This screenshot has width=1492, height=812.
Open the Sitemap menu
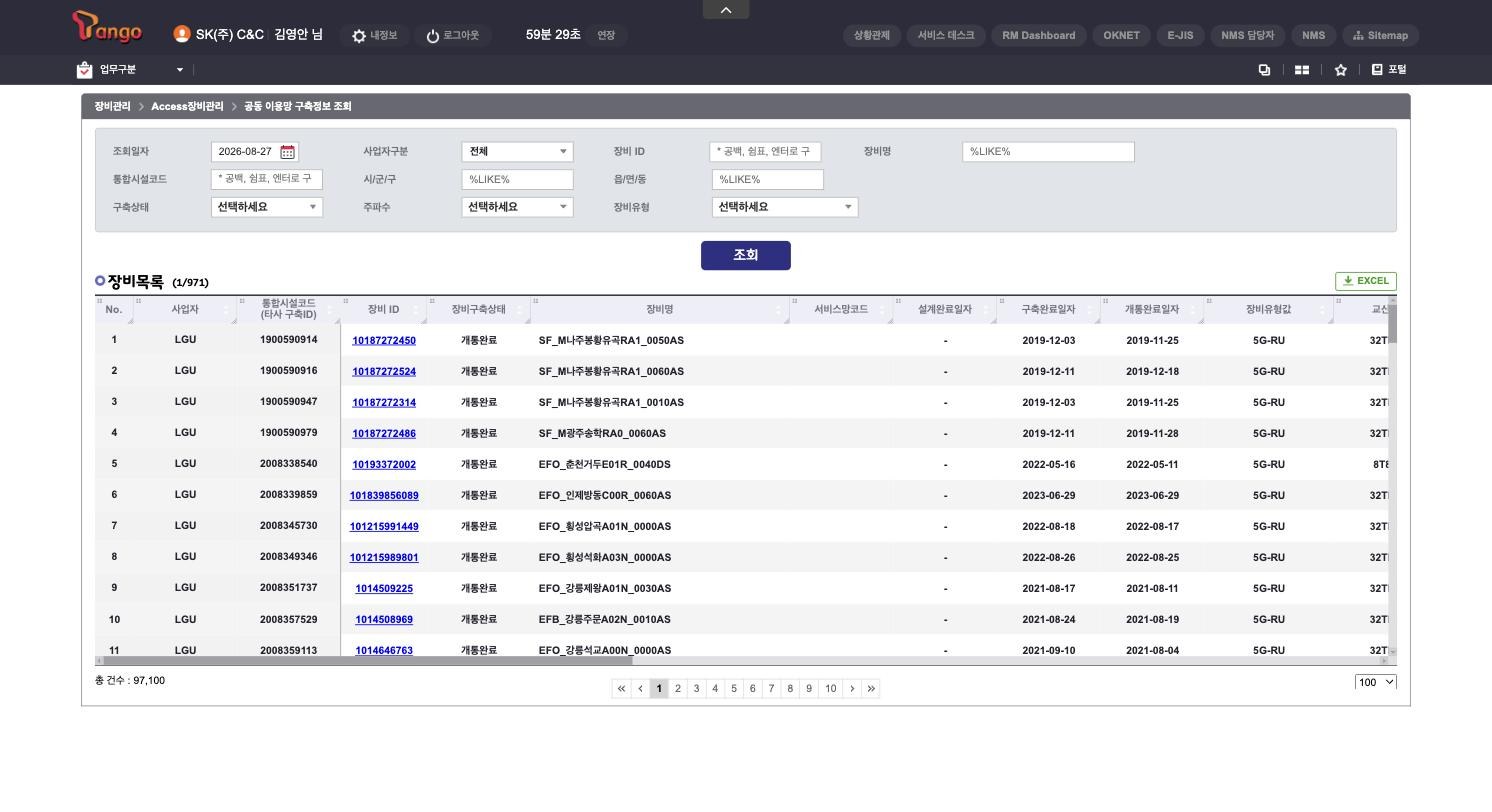click(1380, 36)
